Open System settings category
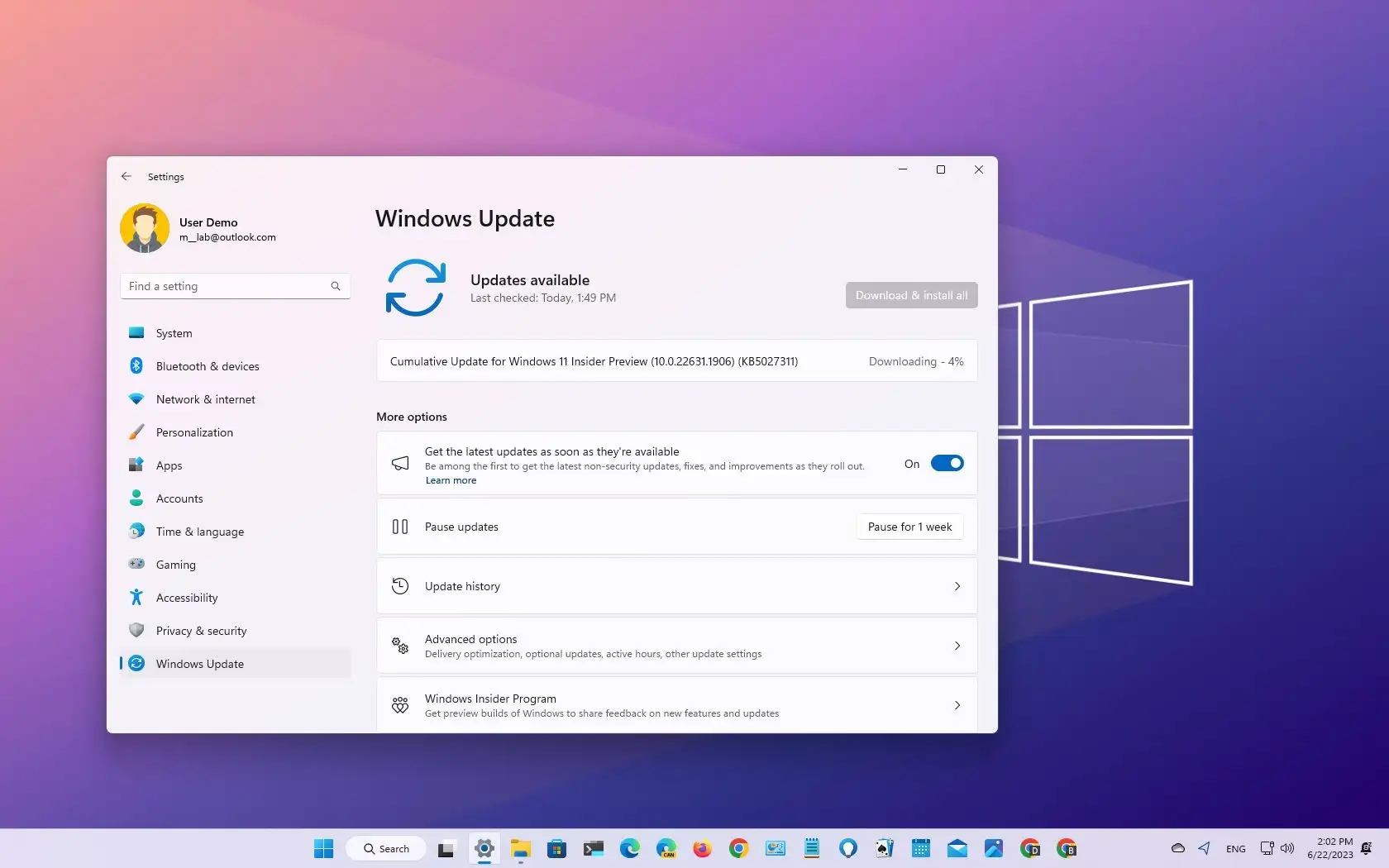 coord(236,333)
